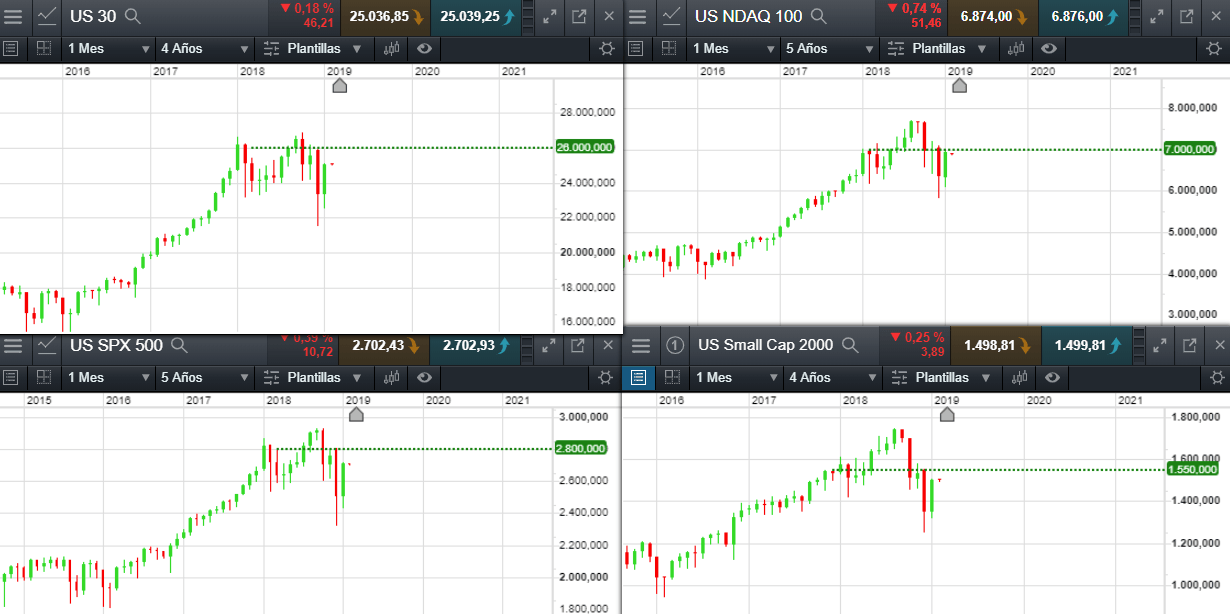Pop out the US Small Cap 2000 chart

(x=1189, y=345)
